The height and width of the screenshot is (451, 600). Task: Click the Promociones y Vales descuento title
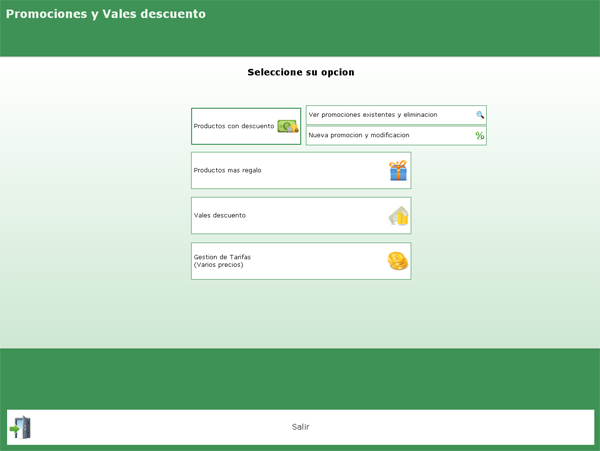click(x=106, y=14)
